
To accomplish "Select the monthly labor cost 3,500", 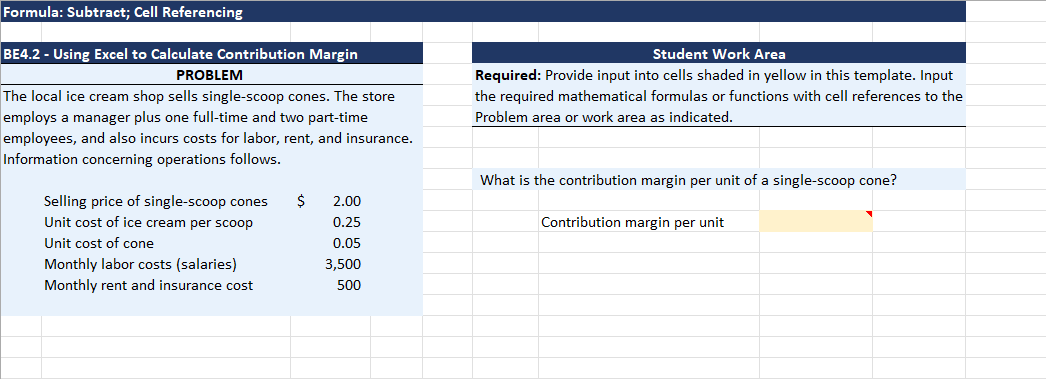I will tap(343, 264).
